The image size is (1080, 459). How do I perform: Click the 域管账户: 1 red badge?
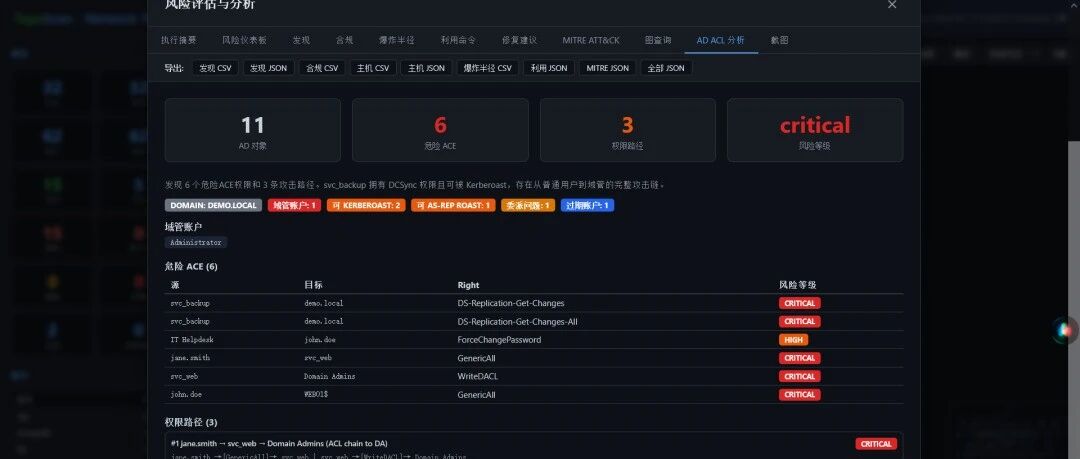(294, 205)
